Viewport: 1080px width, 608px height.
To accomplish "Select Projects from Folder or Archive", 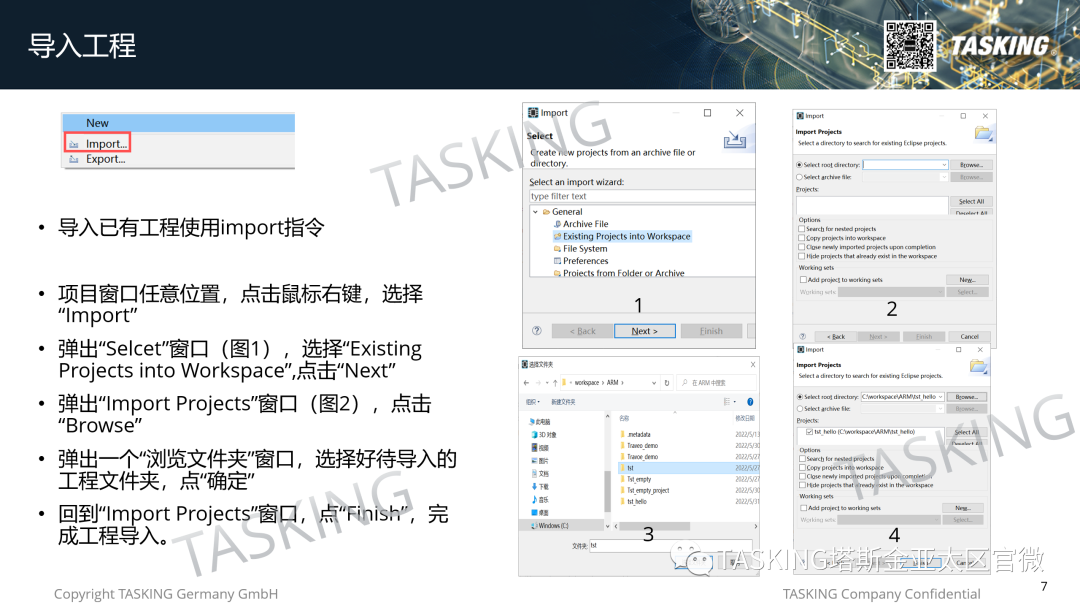I will click(619, 273).
